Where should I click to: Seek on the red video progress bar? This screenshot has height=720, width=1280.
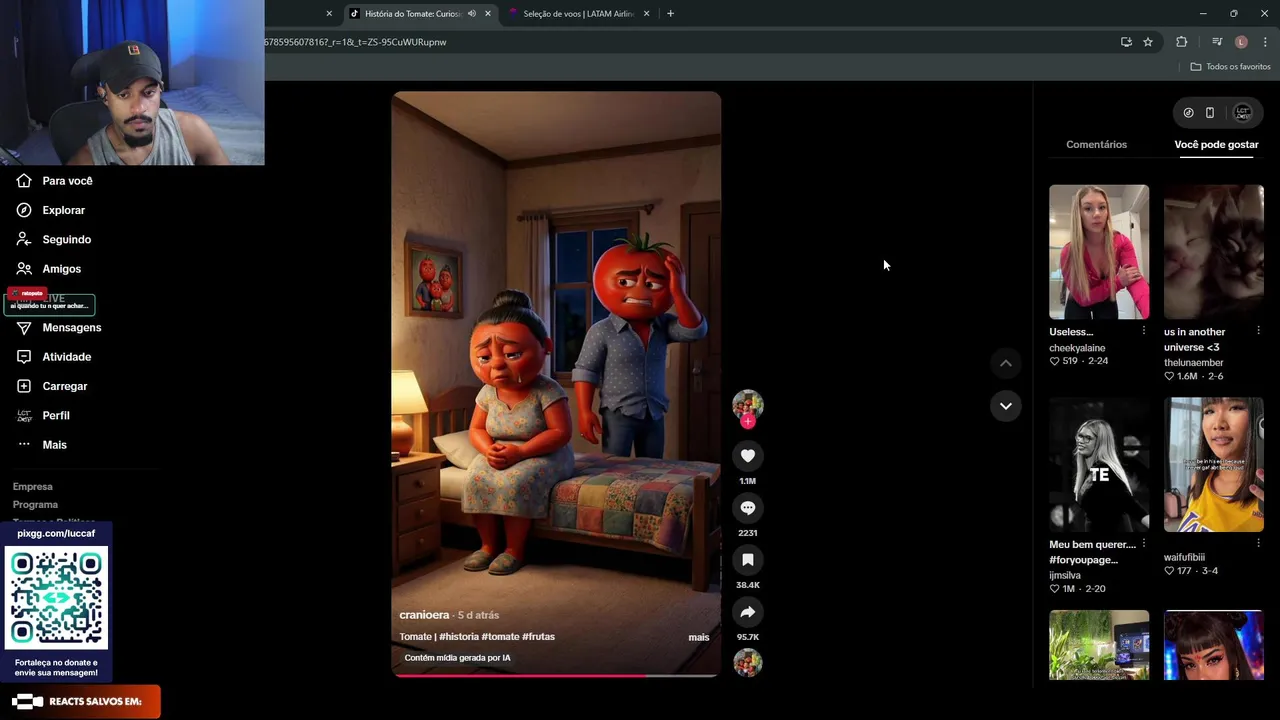click(556, 676)
